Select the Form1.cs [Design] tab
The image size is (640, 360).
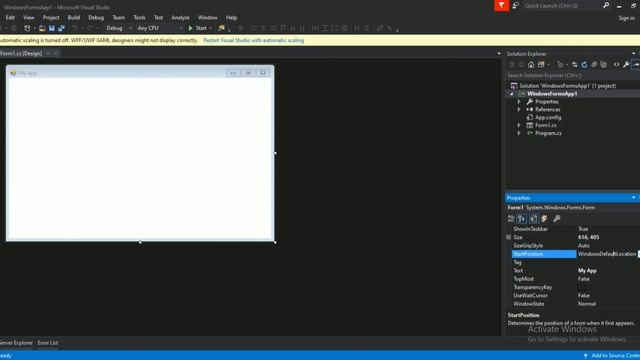coord(21,53)
